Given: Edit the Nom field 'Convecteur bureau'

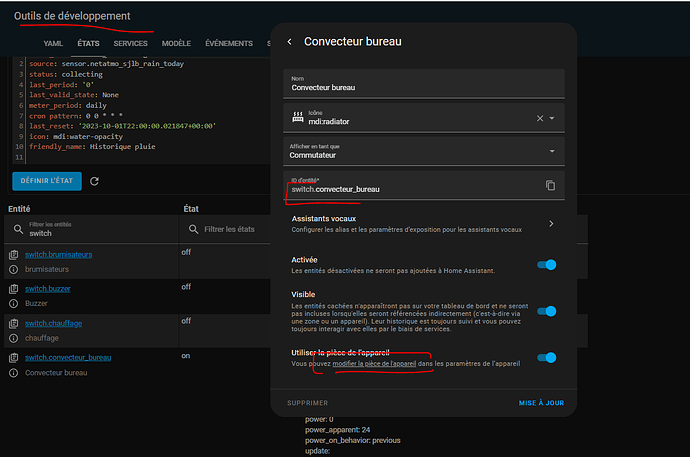Looking at the screenshot, I should (x=424, y=84).
